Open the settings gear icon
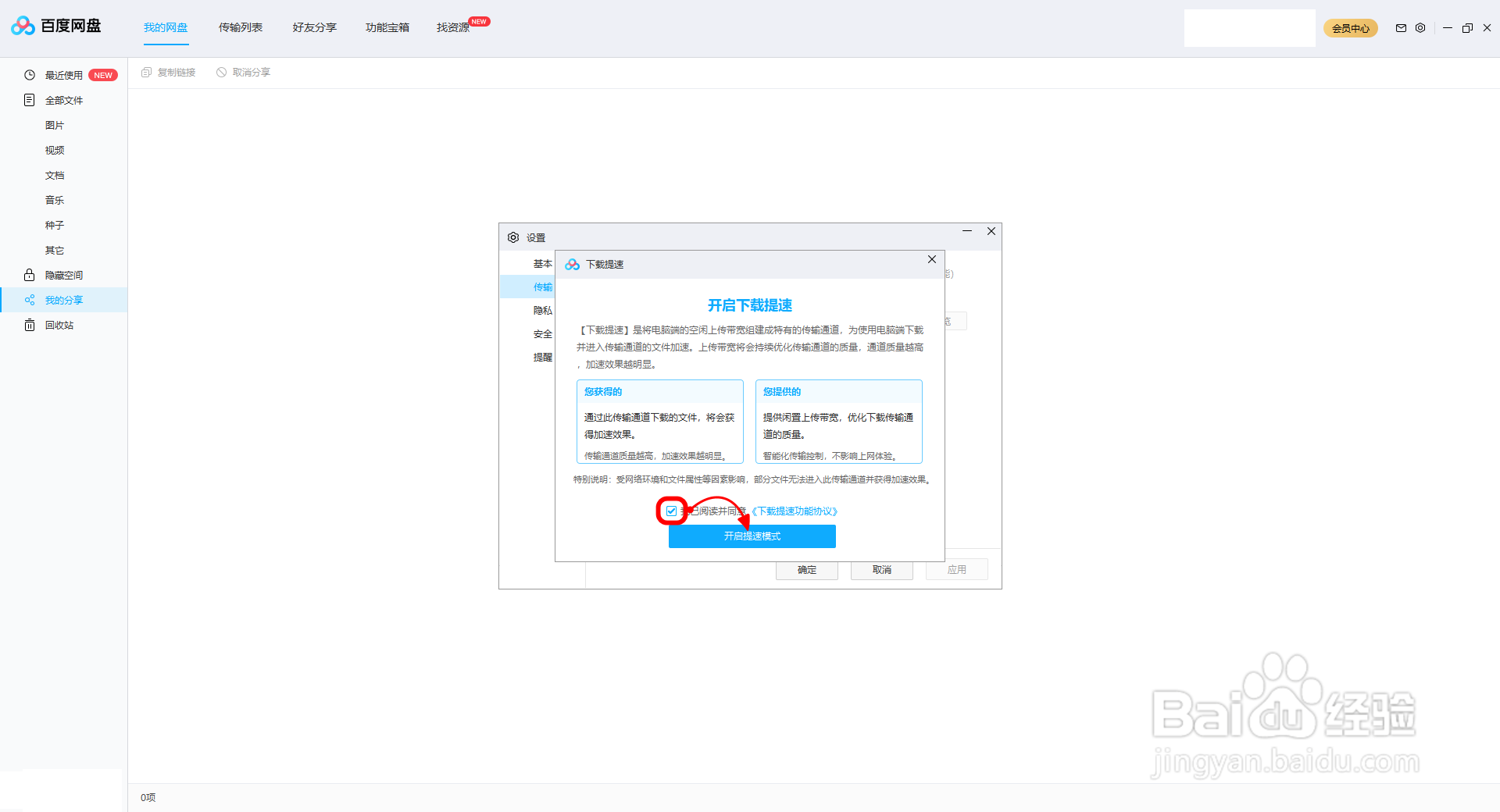Viewport: 1500px width, 812px height. point(1421,28)
